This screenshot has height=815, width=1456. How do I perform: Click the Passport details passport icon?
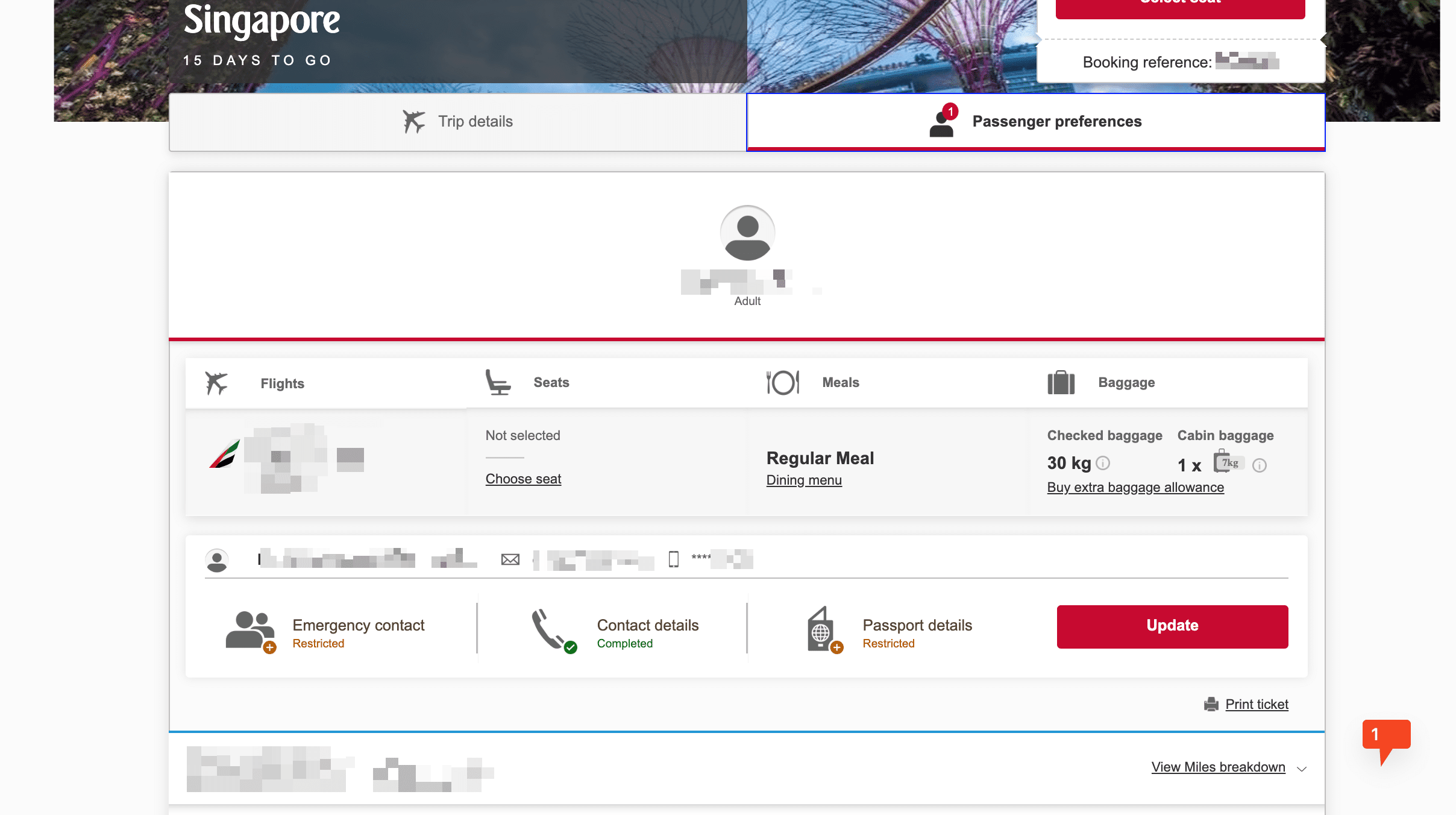tap(825, 630)
